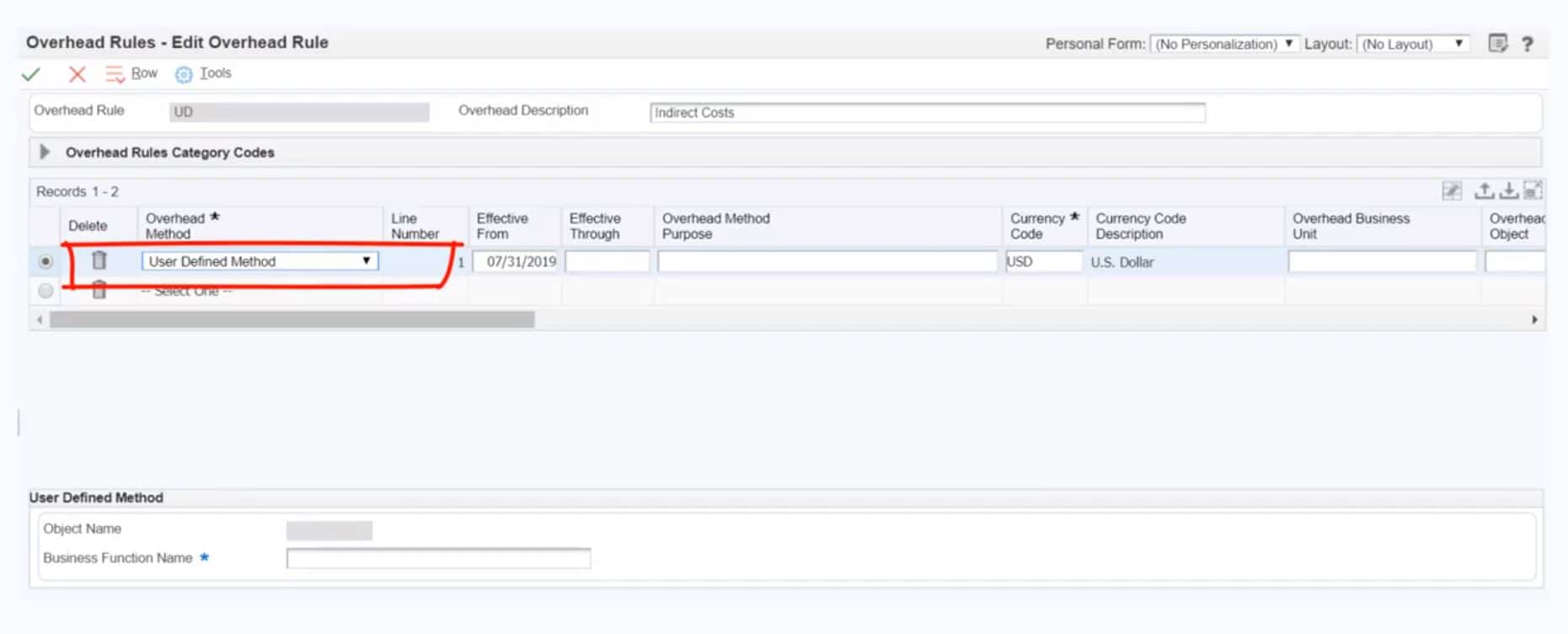Viewport: 1568px width, 634px height.
Task: Click the Overhead Description text field
Action: [x=927, y=113]
